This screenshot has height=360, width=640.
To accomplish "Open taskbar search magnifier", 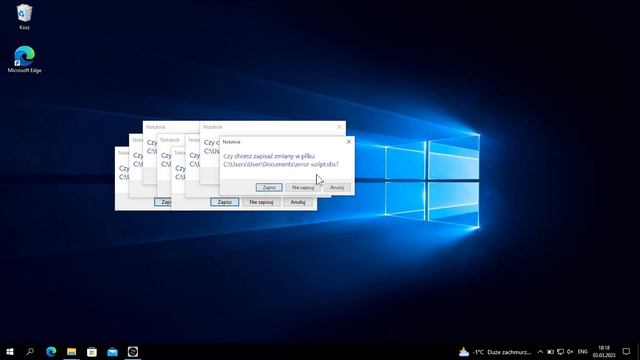I will tap(30, 351).
